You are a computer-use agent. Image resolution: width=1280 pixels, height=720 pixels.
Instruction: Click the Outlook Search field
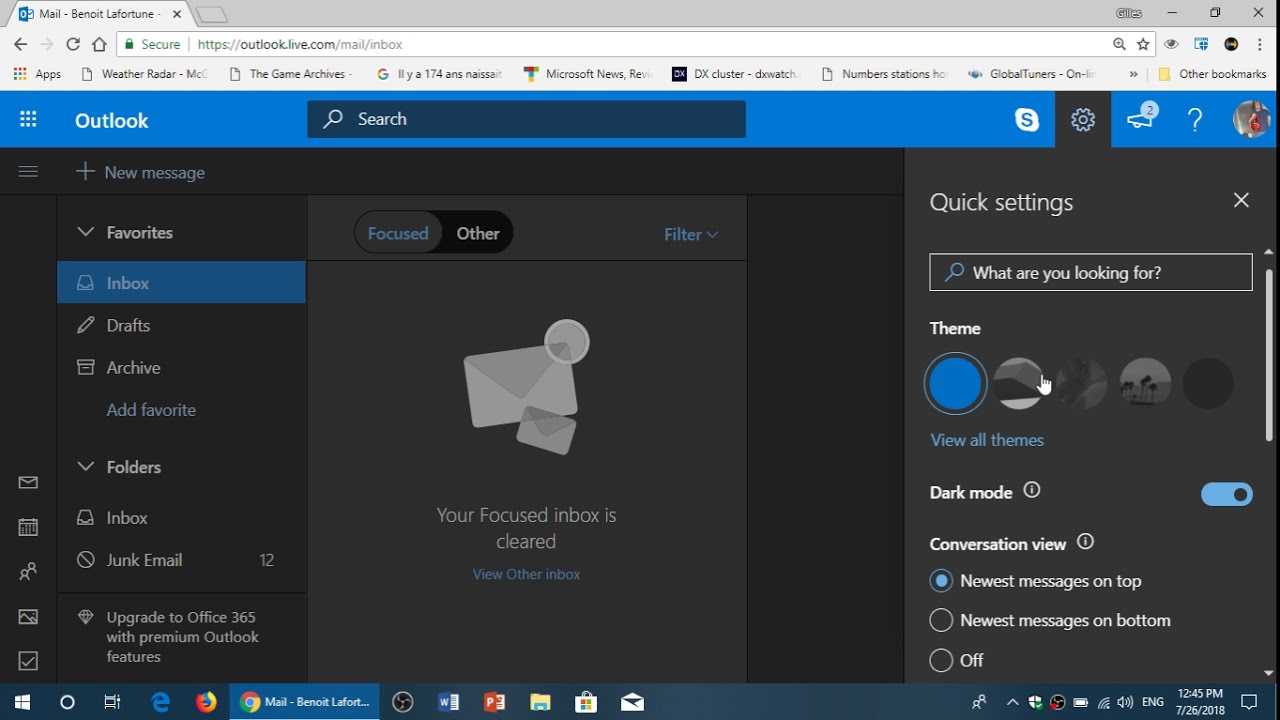(x=527, y=119)
